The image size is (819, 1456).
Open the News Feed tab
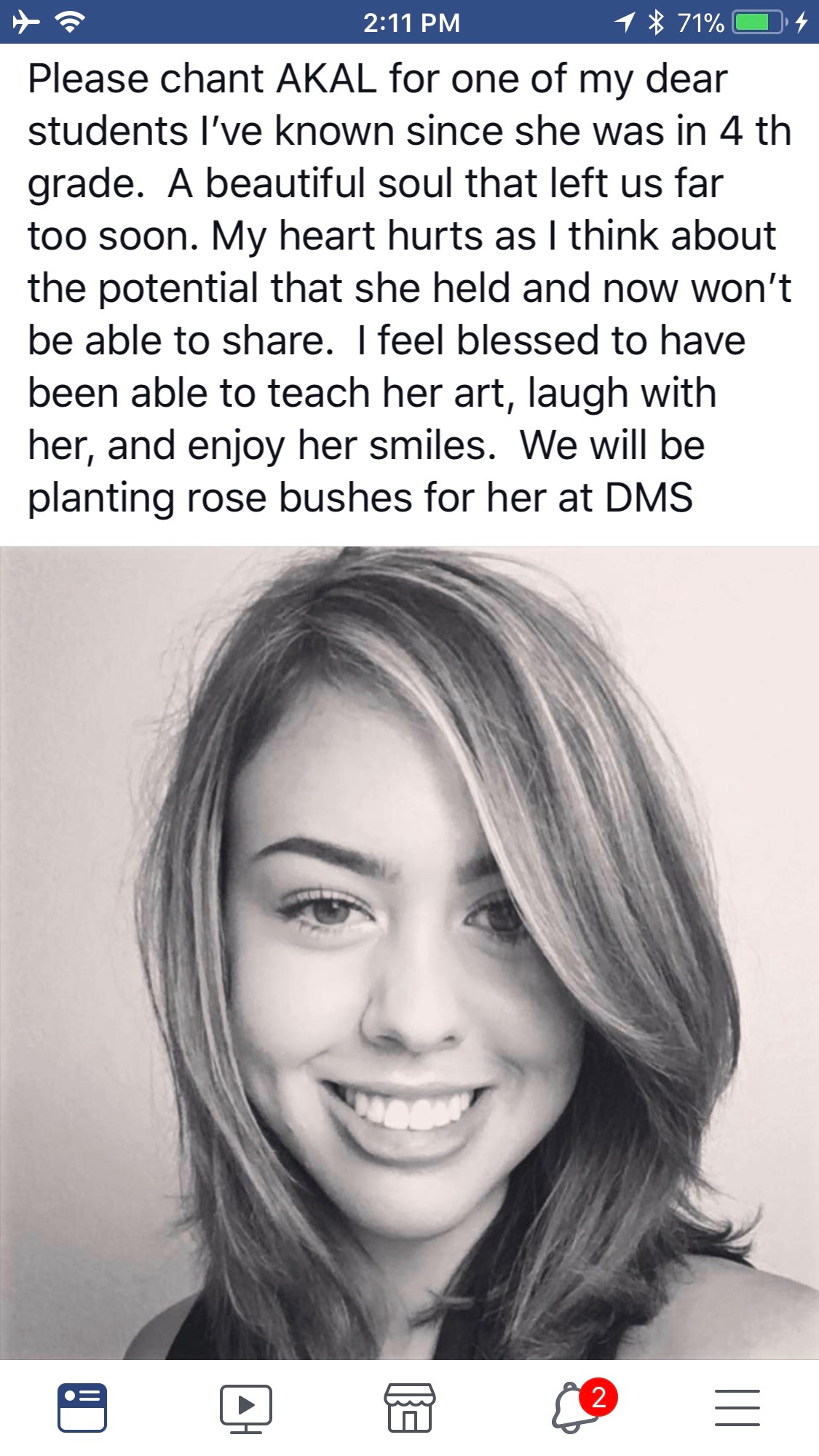pos(82,1407)
